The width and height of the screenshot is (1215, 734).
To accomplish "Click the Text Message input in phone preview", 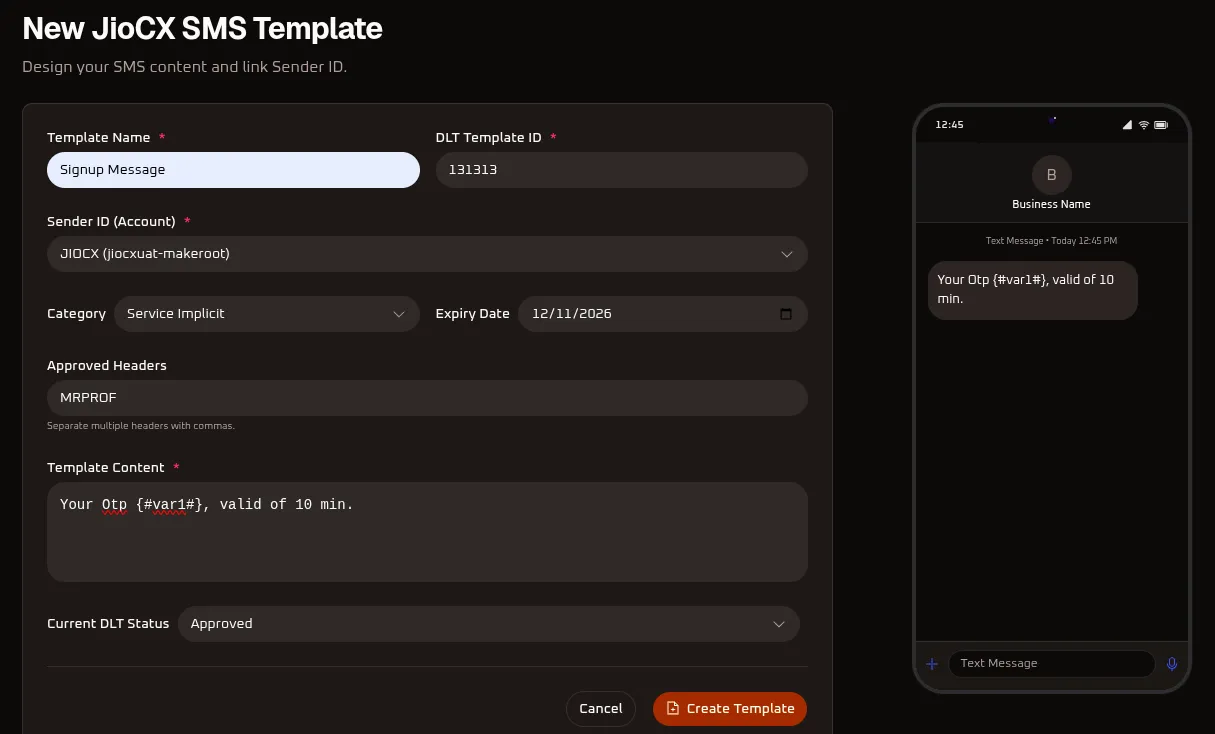I will [x=1052, y=664].
